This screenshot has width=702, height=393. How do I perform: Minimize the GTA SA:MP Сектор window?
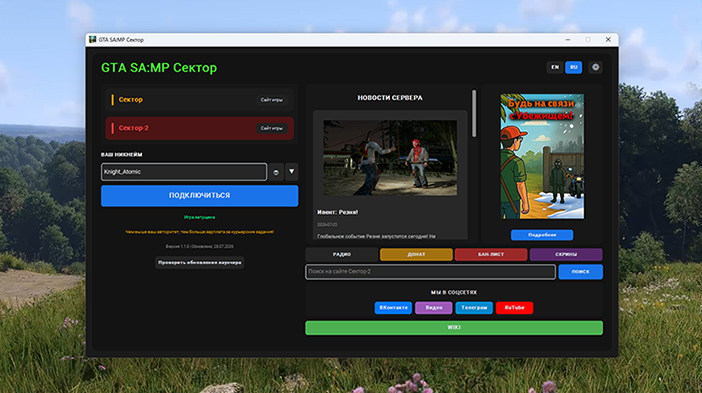click(568, 39)
